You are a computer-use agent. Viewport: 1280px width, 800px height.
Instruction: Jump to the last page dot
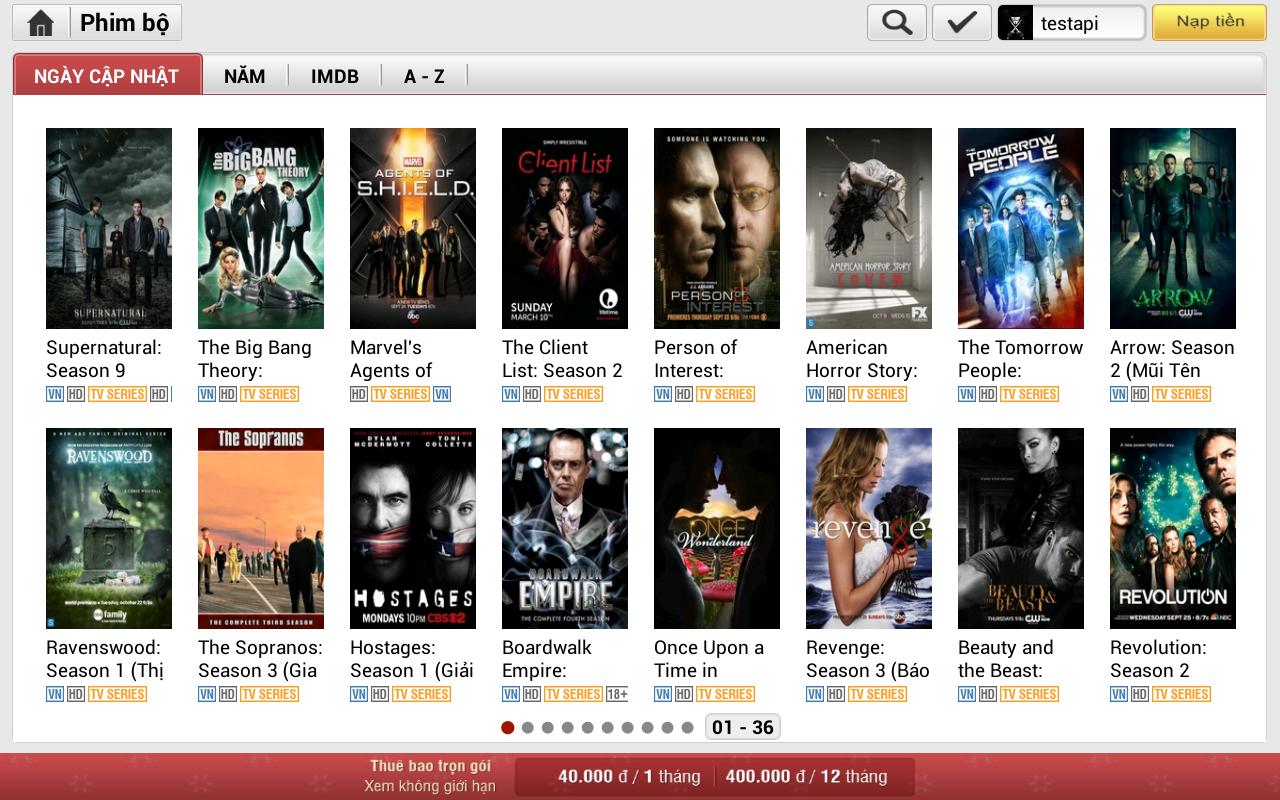point(687,727)
